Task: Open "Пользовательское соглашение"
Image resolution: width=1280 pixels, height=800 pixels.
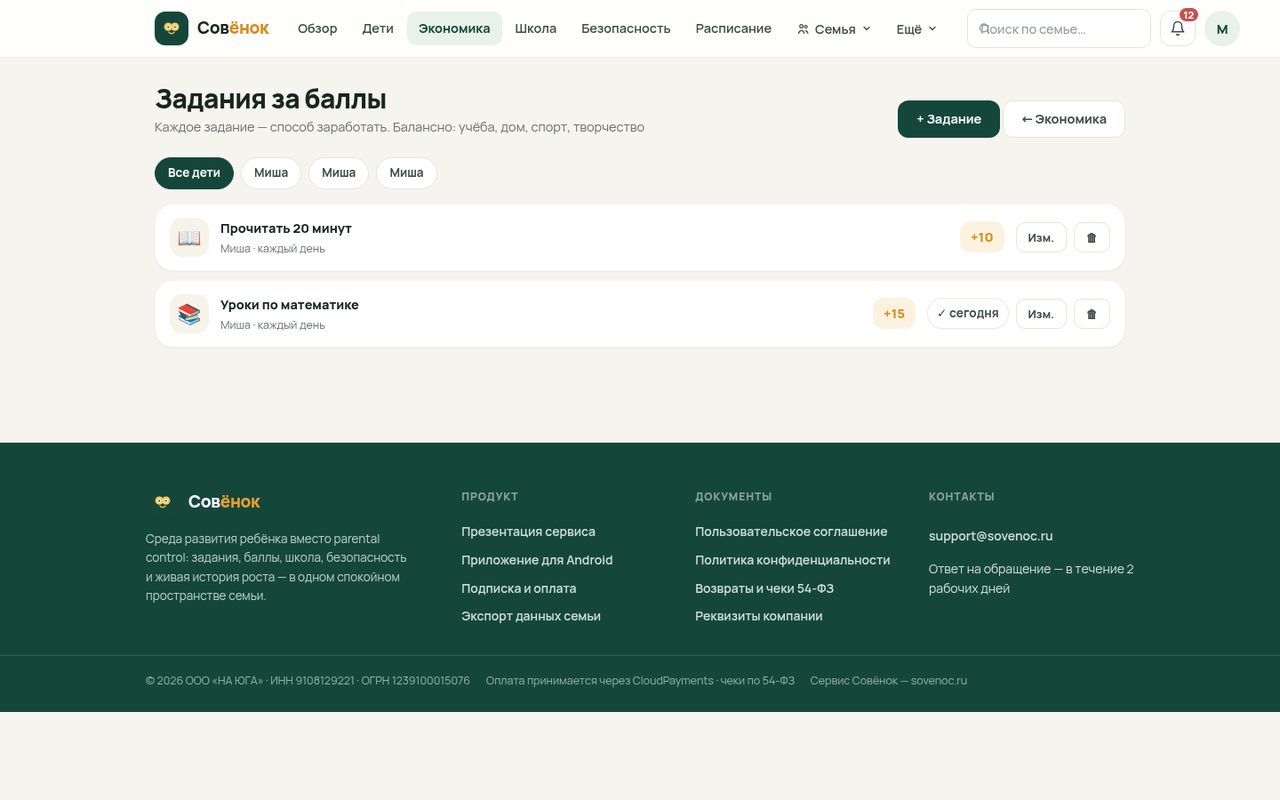Action: 791,532
